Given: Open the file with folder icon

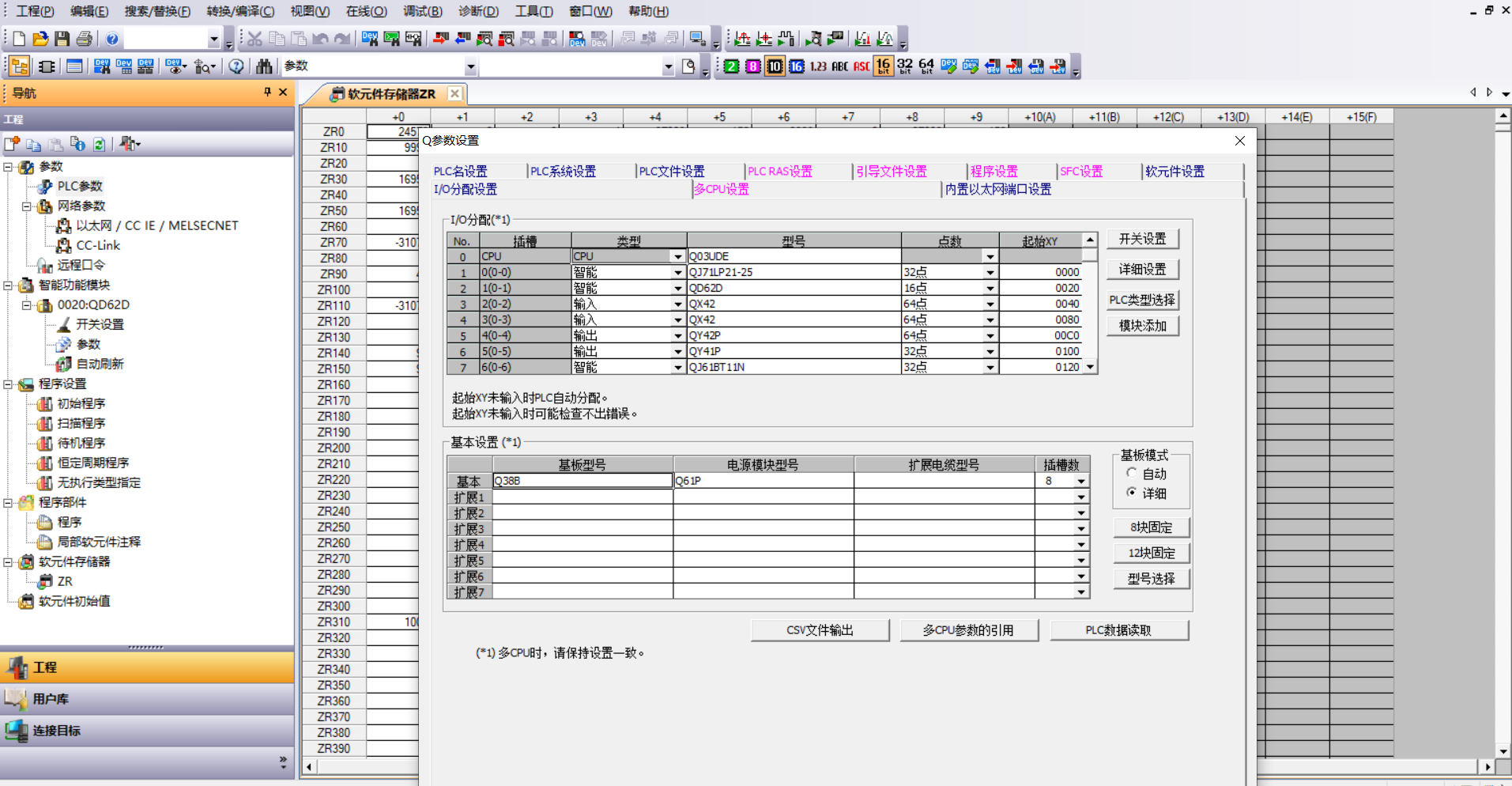Looking at the screenshot, I should tap(40, 39).
